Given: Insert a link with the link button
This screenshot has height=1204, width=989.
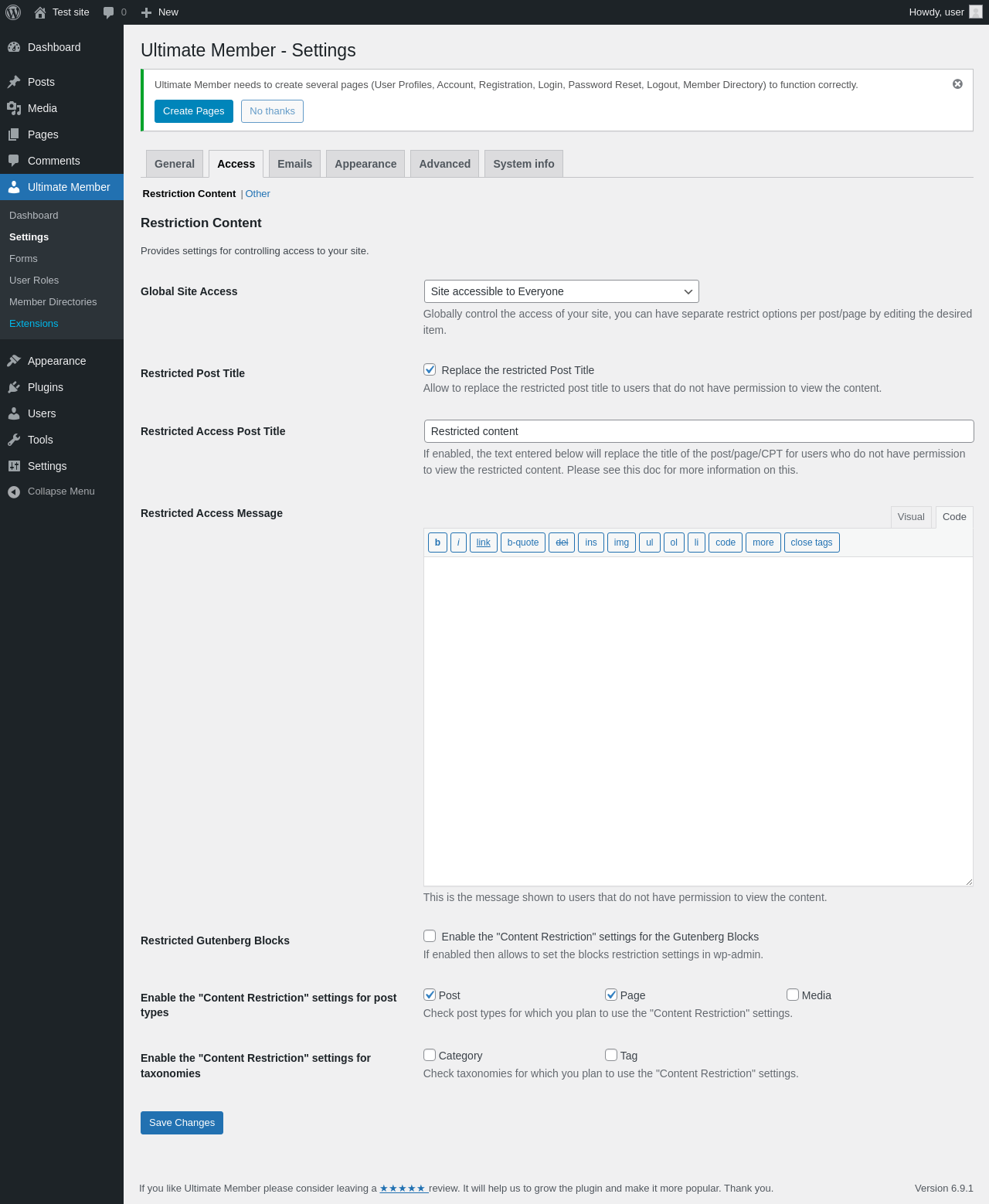Looking at the screenshot, I should (x=484, y=542).
